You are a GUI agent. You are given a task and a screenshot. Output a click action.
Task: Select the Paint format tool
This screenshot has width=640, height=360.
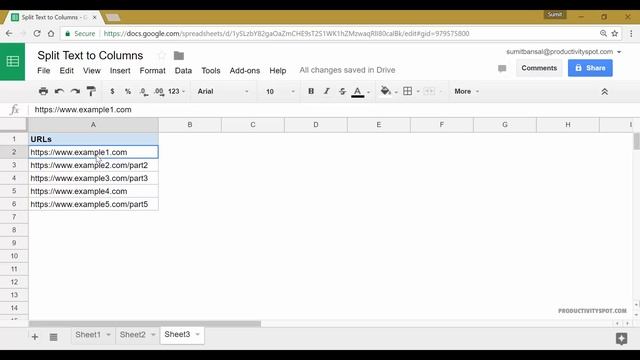click(x=91, y=91)
